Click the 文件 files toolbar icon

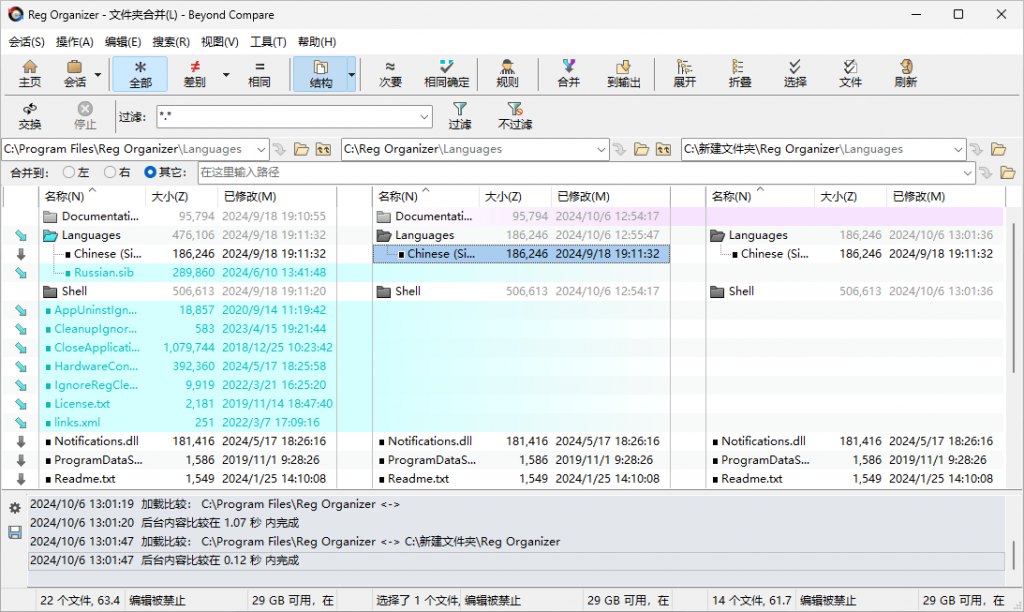coord(850,74)
